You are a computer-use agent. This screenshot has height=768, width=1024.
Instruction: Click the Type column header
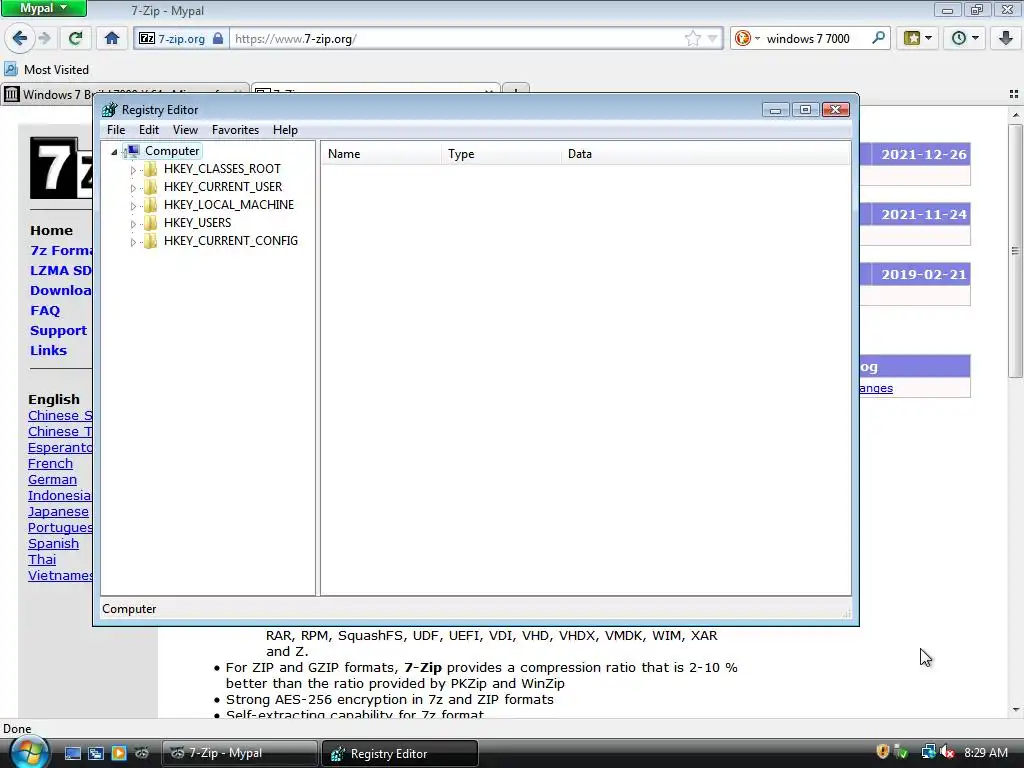coord(502,154)
